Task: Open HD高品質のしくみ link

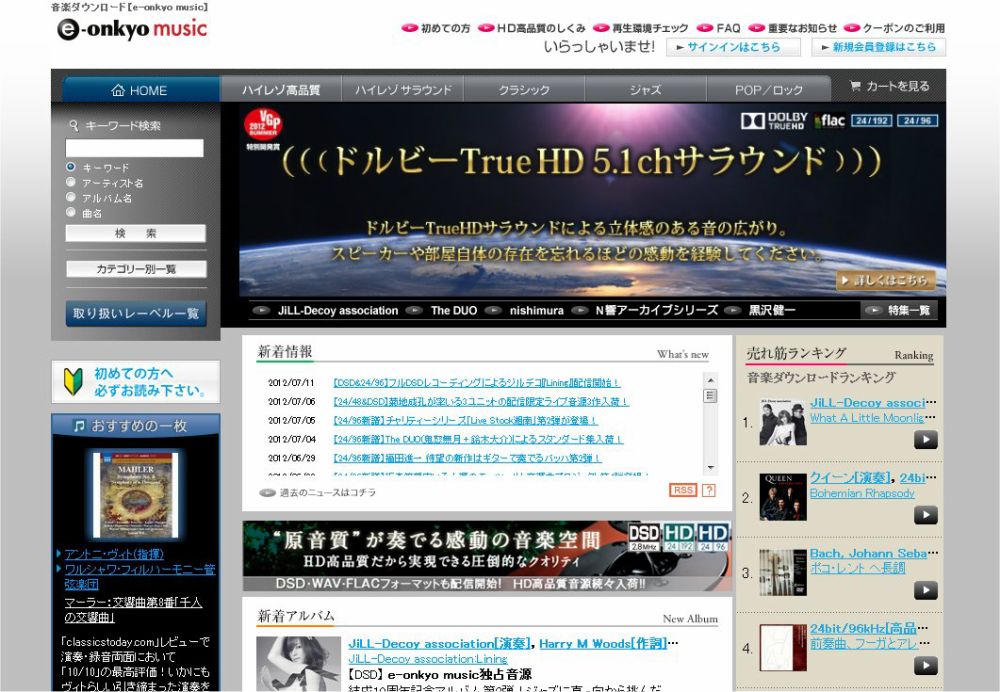Action: point(532,28)
